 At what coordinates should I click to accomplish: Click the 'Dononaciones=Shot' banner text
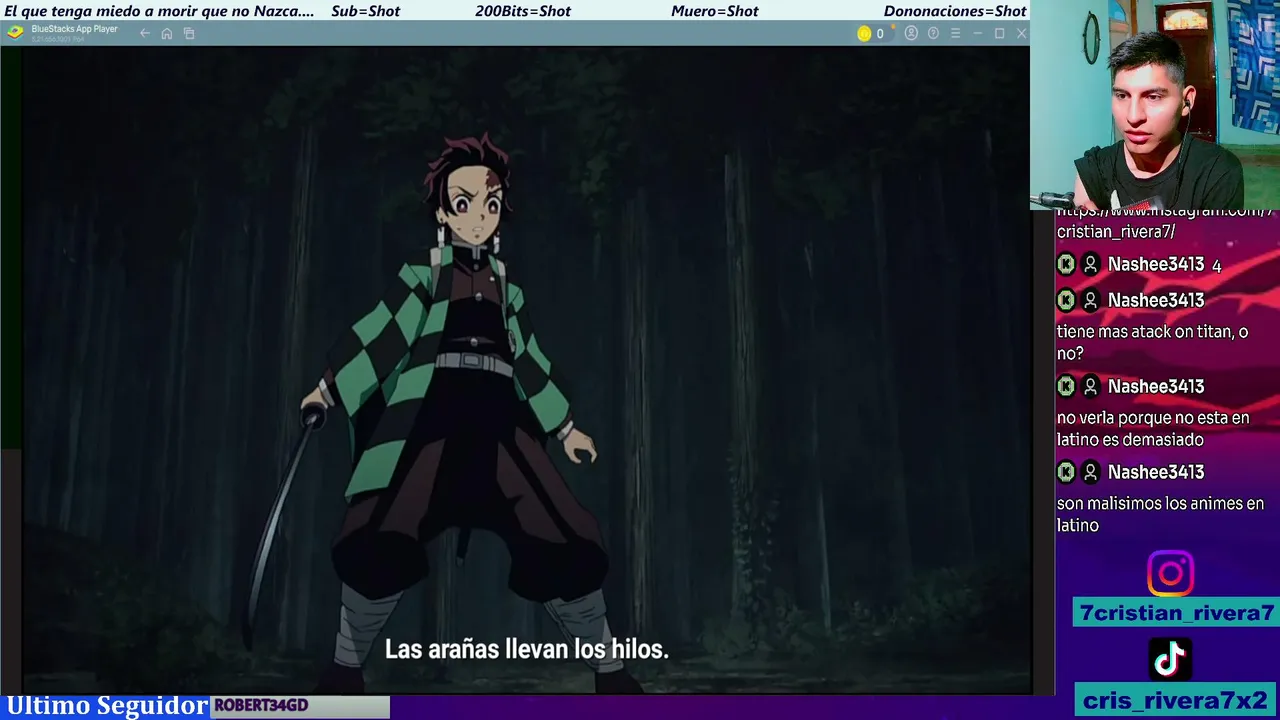(955, 11)
